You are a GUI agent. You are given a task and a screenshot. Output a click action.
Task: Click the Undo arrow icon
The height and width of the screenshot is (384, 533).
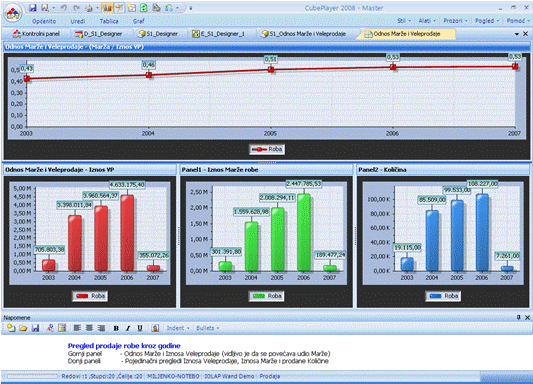click(x=63, y=8)
